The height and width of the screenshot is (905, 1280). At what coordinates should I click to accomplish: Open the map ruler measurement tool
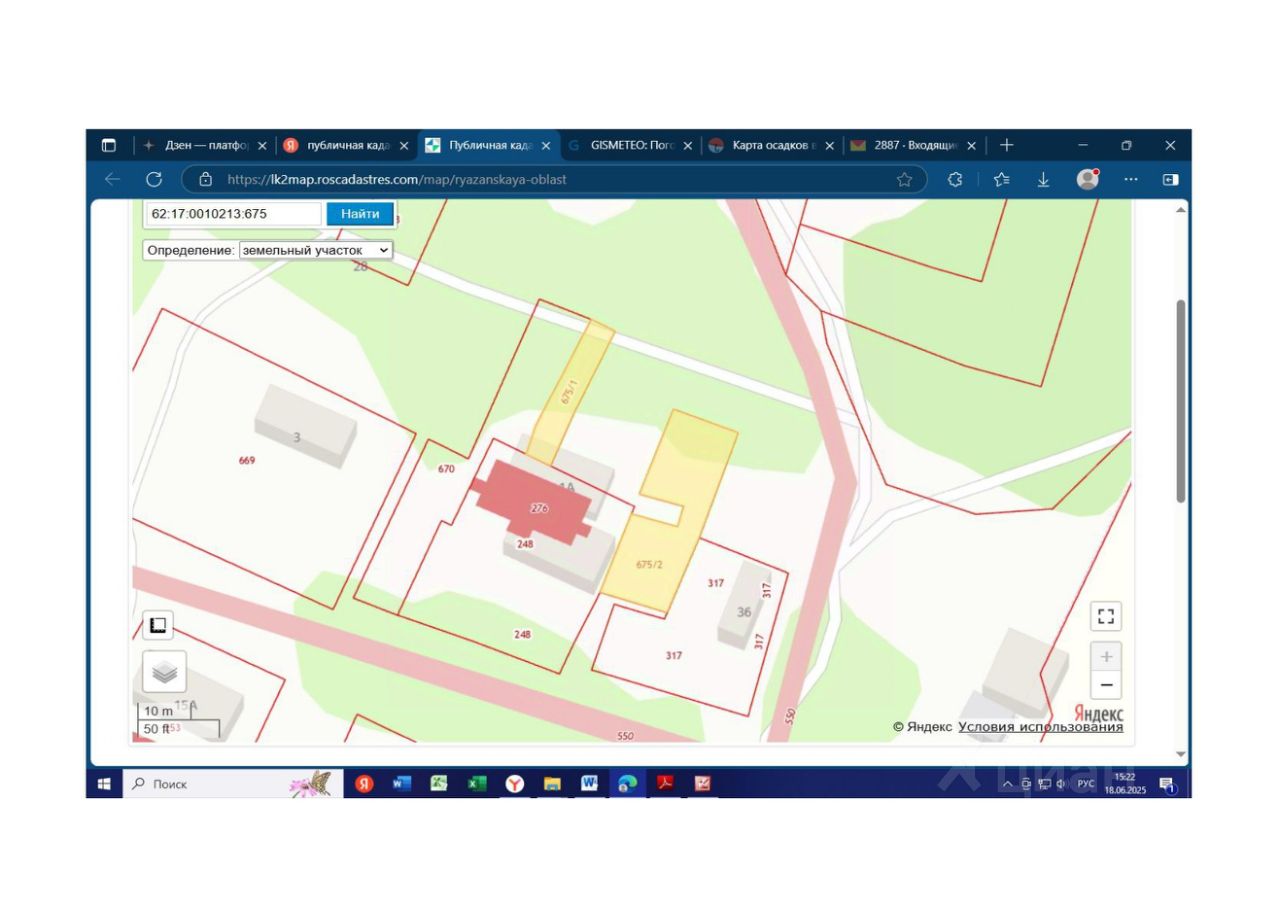157,626
